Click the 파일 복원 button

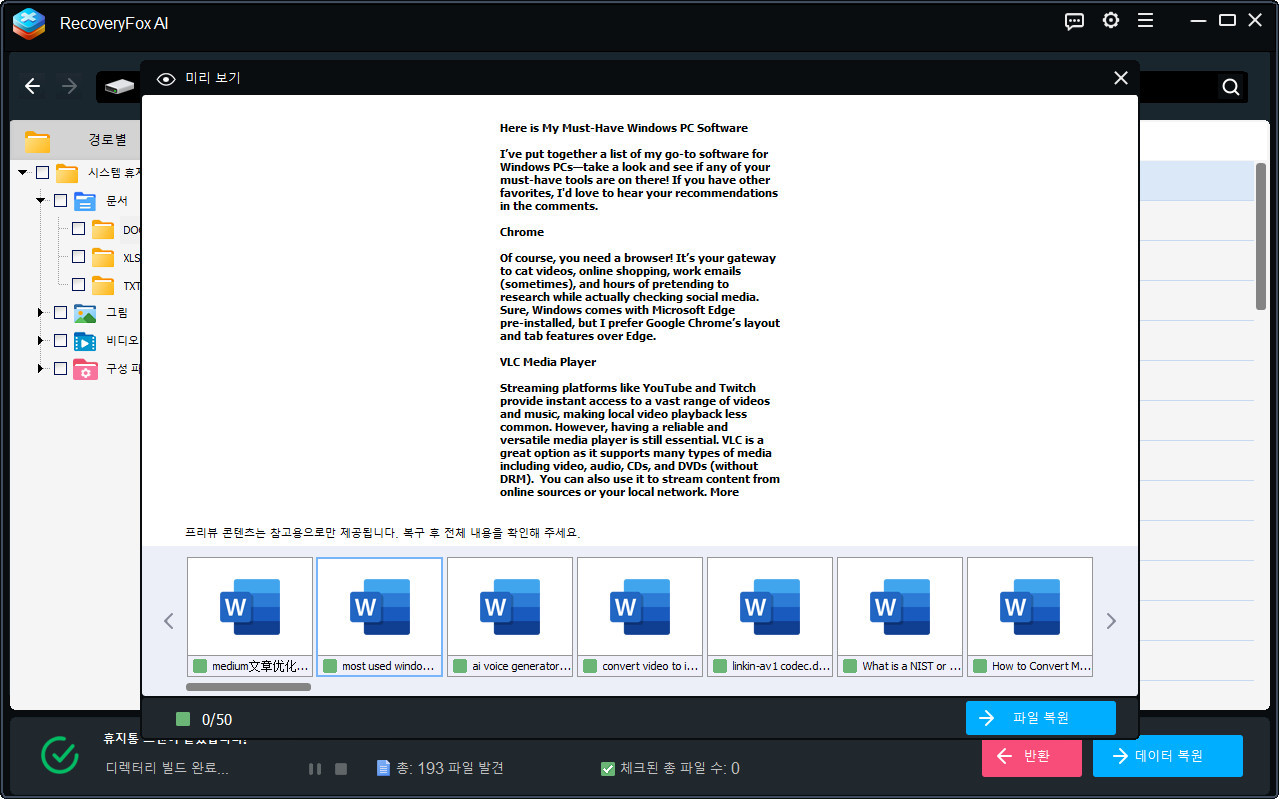(x=1040, y=718)
